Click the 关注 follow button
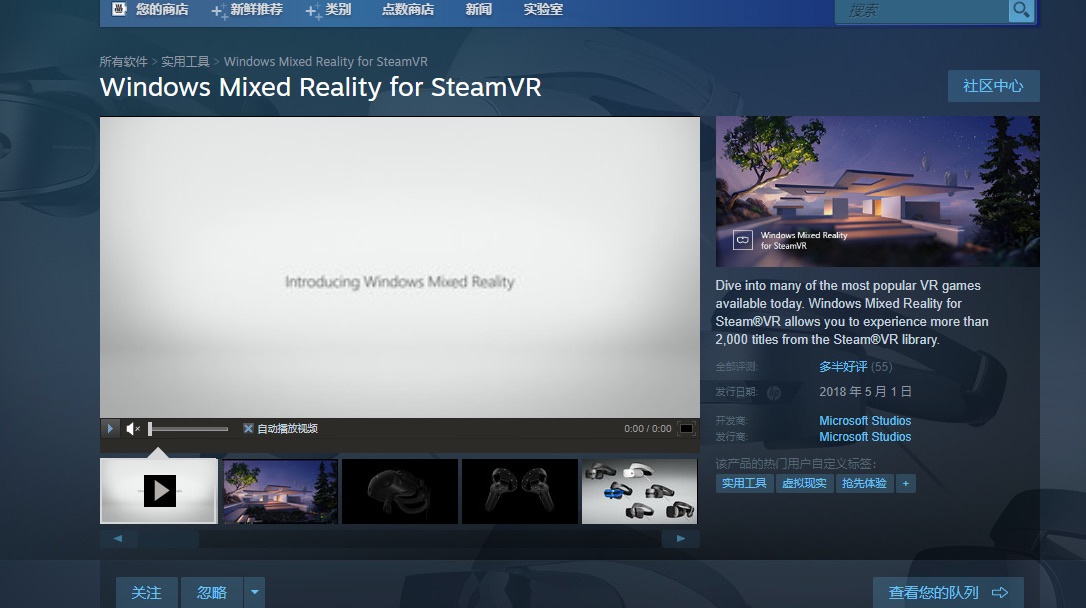Viewport: 1086px width, 608px height. tap(146, 592)
